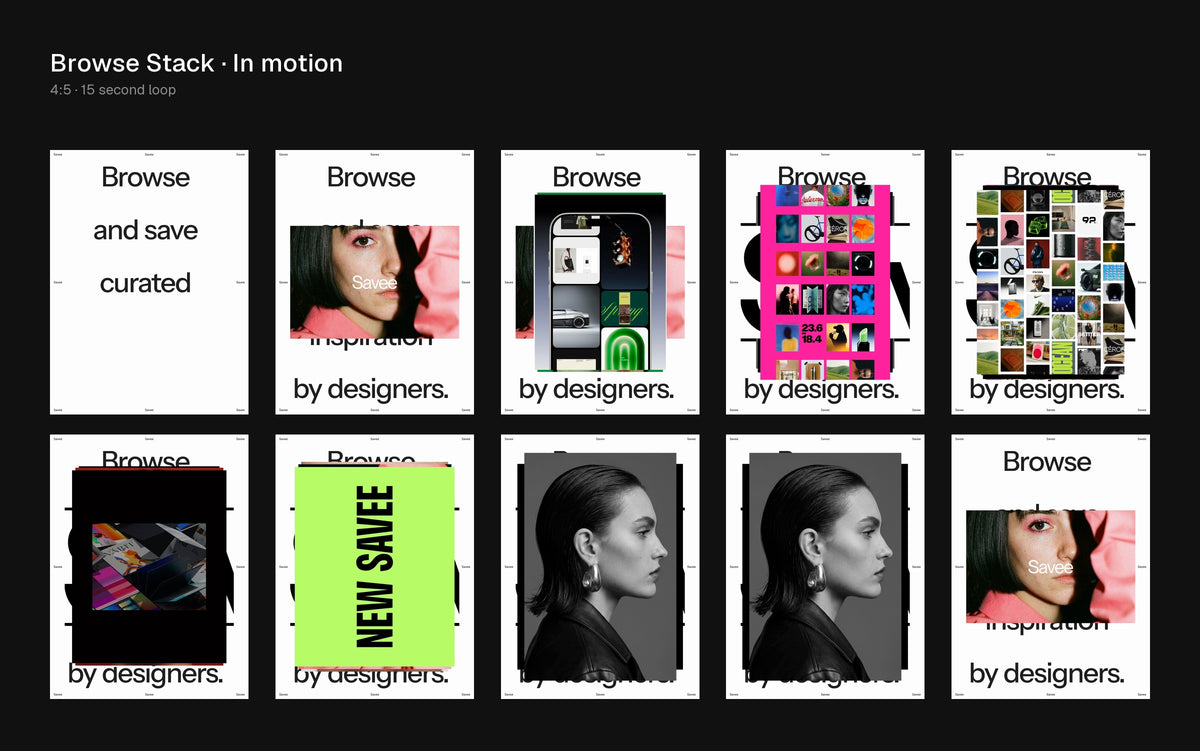Viewport: 1200px width, 751px height.
Task: Select the frame with the hot-pink image grid
Action: pos(825,282)
